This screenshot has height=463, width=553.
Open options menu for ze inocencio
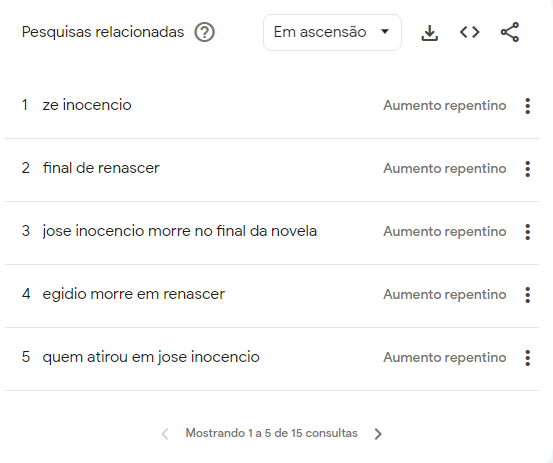click(528, 106)
